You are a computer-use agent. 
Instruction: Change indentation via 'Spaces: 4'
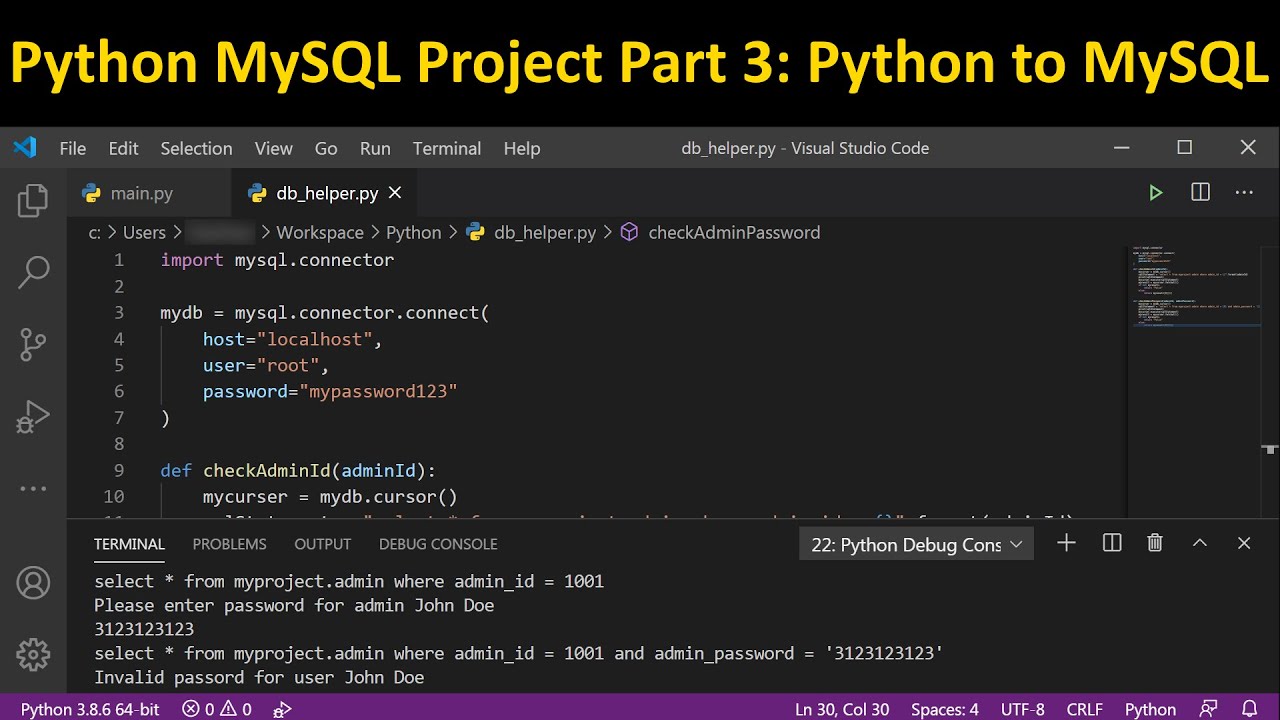tap(945, 709)
